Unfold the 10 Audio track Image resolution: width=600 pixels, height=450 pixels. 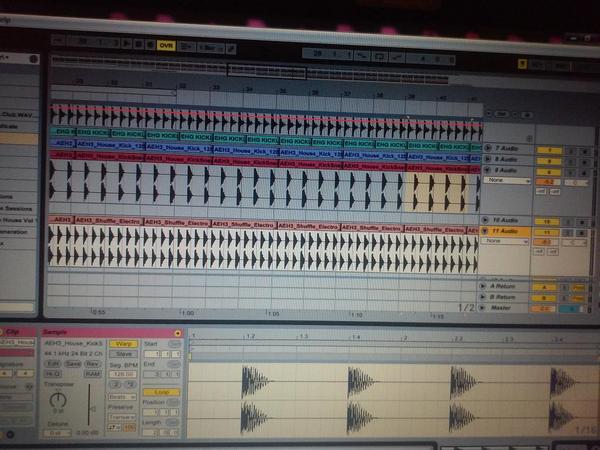[x=485, y=220]
